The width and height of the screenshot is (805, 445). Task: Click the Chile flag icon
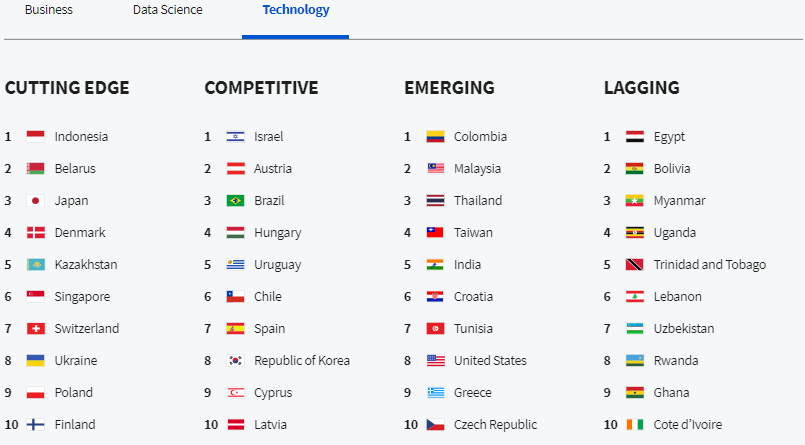point(235,297)
